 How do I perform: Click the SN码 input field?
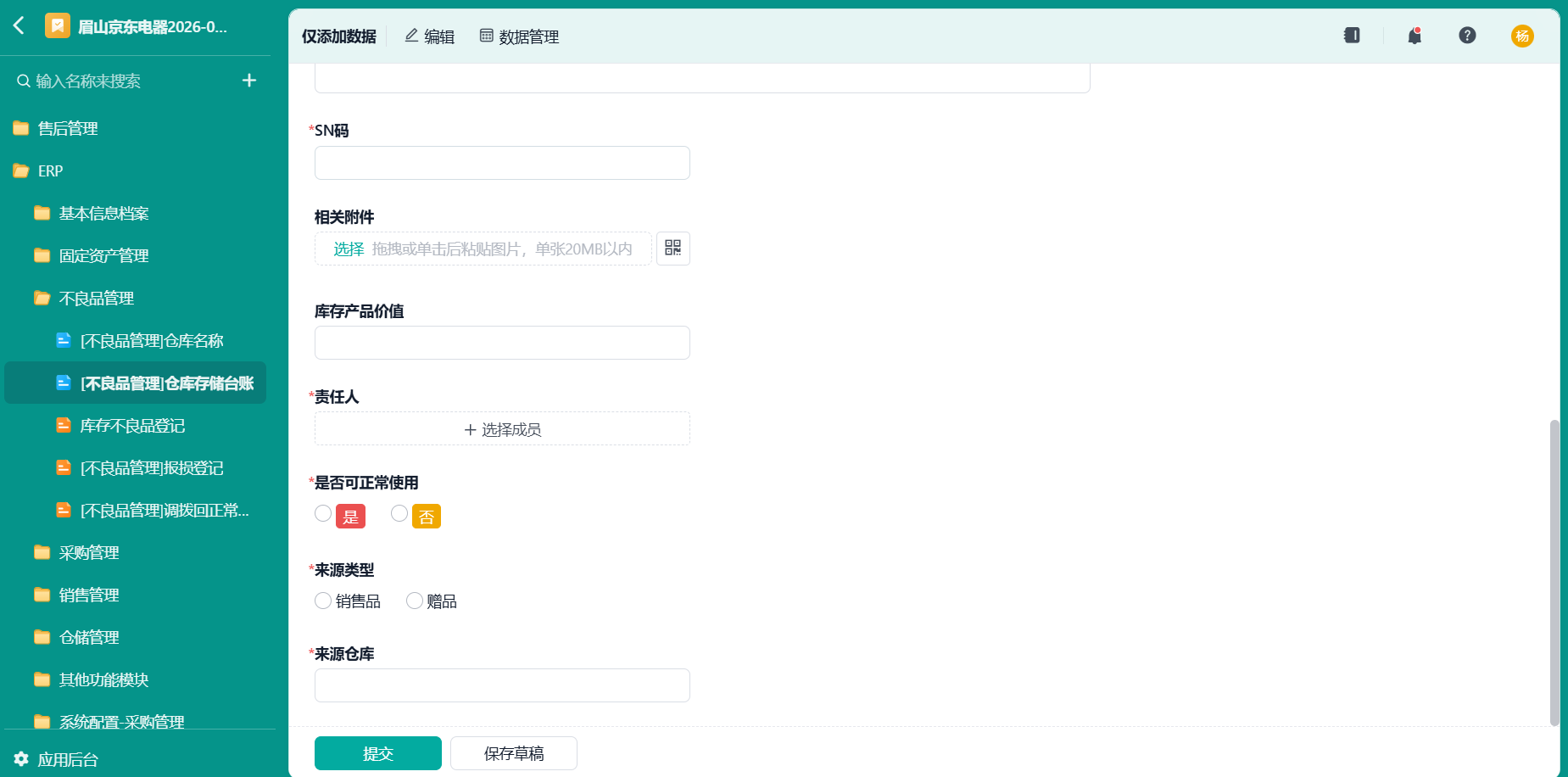pos(502,163)
